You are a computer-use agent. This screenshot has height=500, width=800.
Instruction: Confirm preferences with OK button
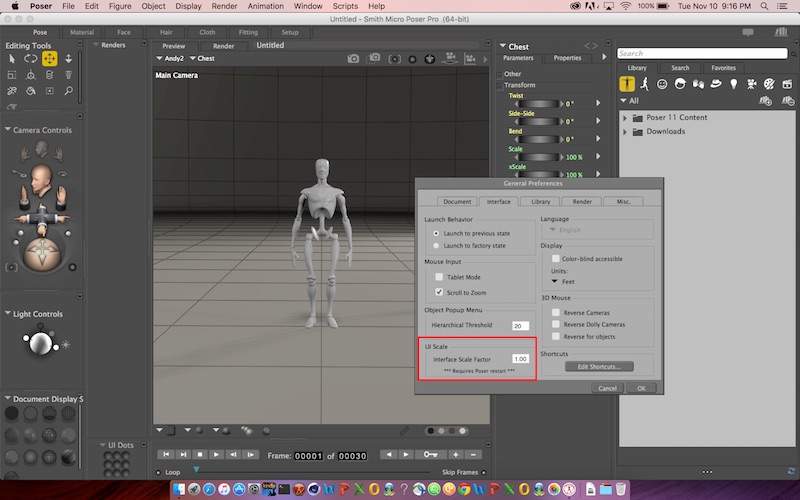click(x=641, y=388)
